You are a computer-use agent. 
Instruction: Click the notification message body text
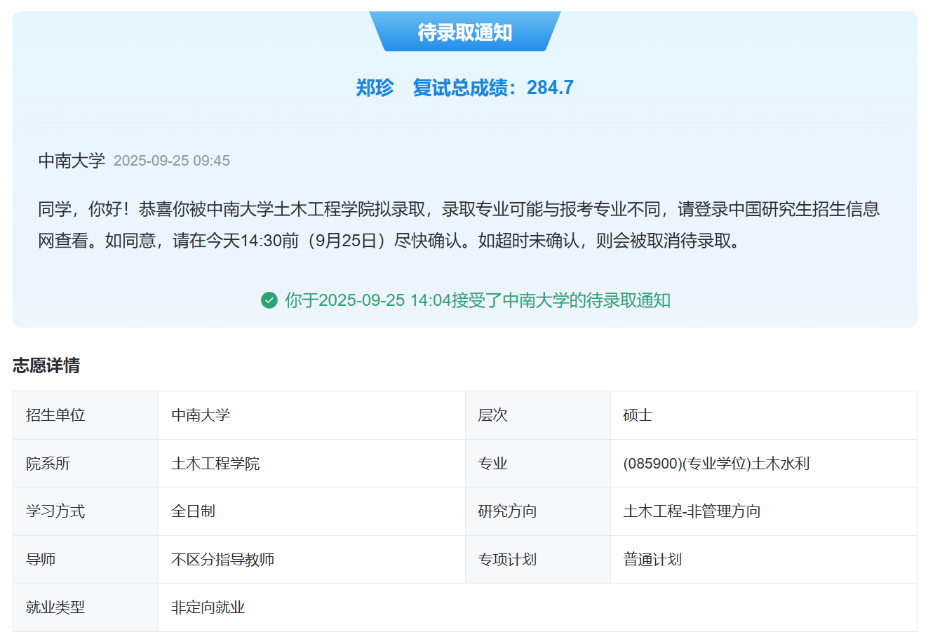(459, 225)
